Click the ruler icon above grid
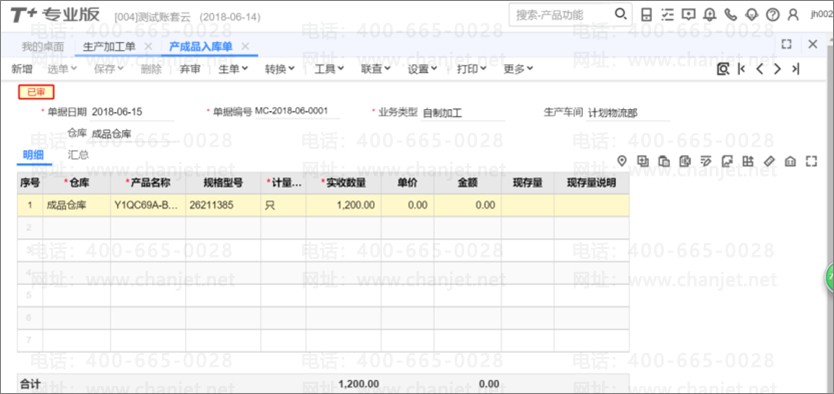Image resolution: width=834 pixels, height=394 pixels. 769,161
